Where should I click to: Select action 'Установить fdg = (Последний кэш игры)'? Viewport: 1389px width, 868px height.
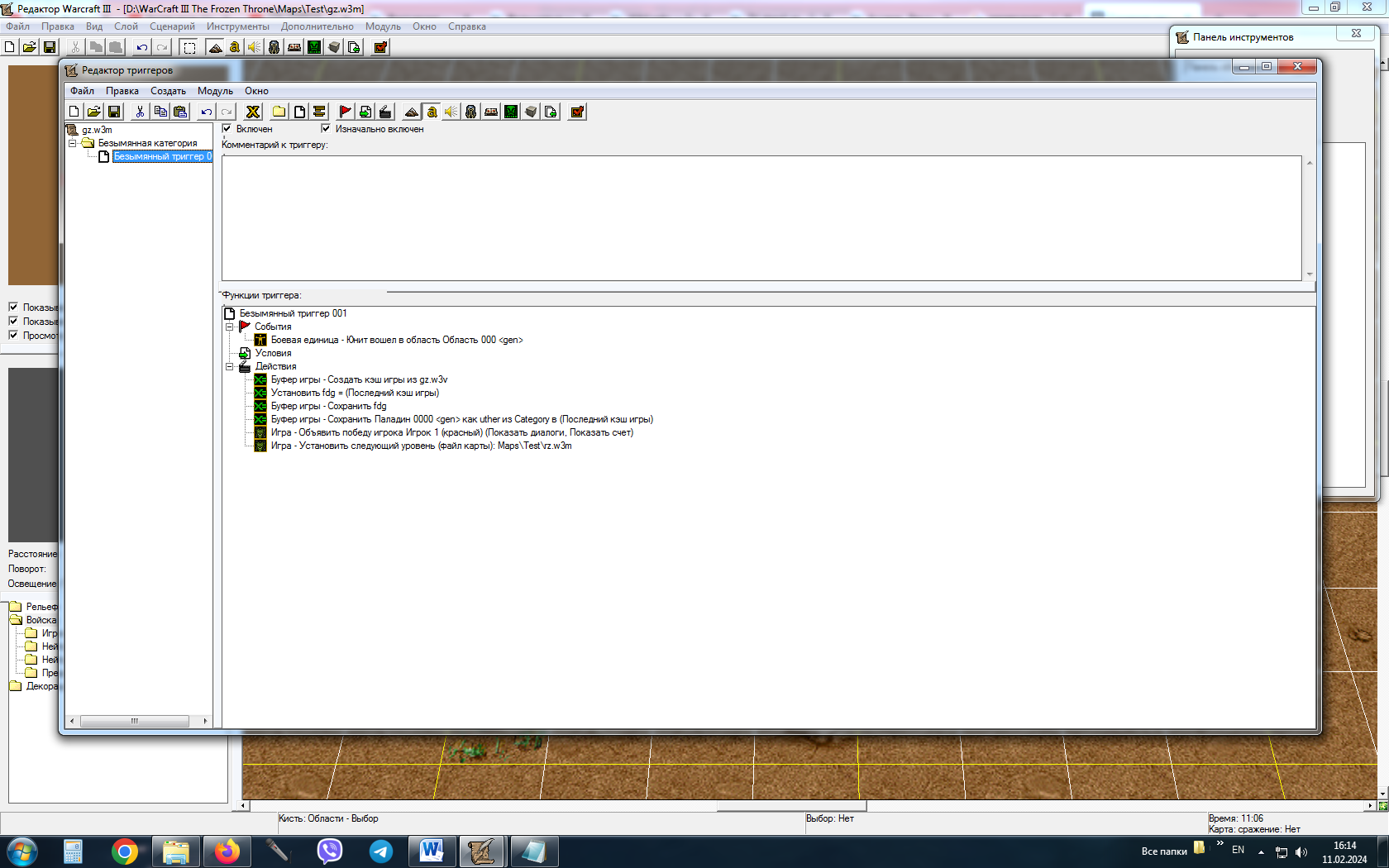point(355,393)
